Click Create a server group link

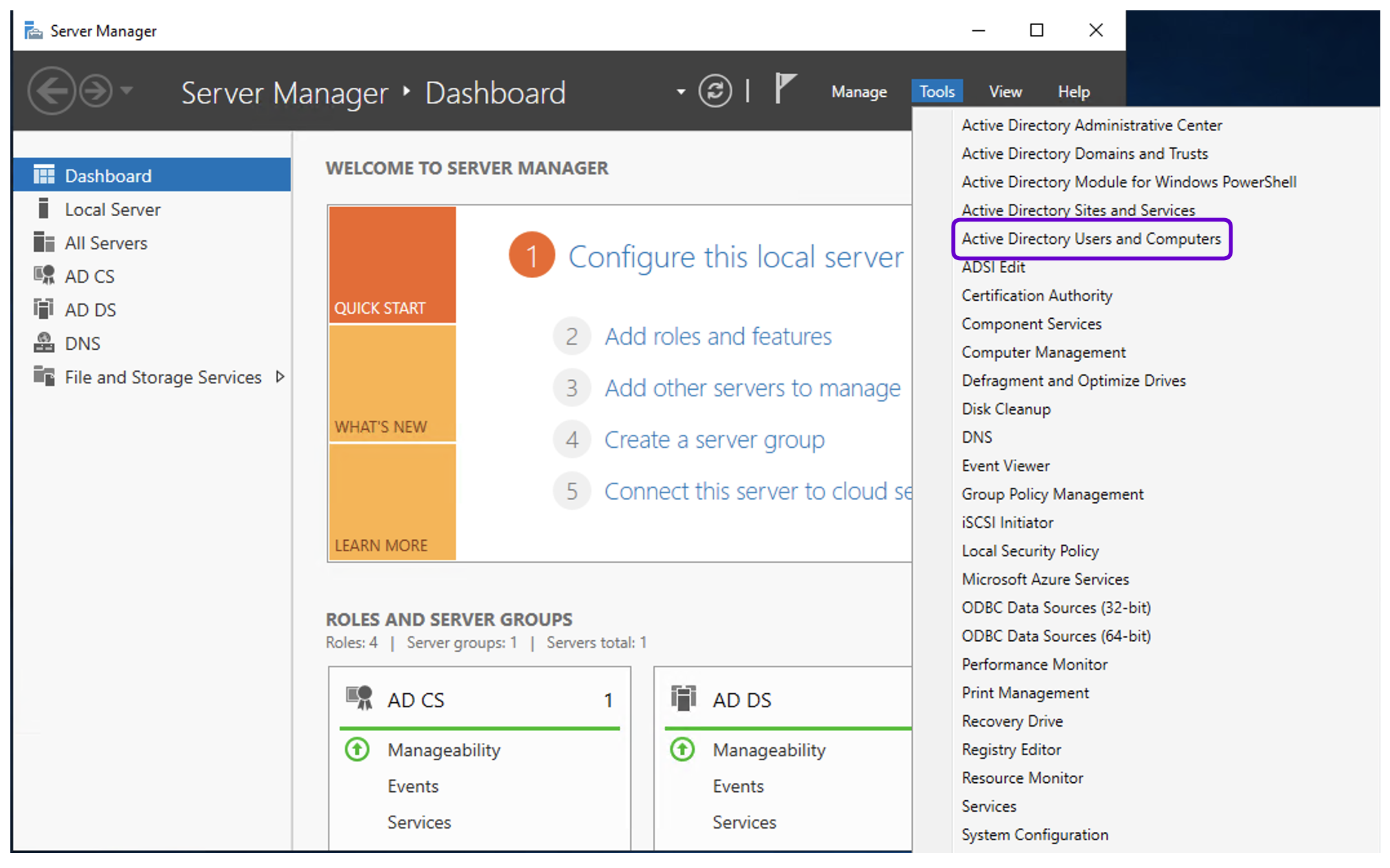click(x=714, y=439)
